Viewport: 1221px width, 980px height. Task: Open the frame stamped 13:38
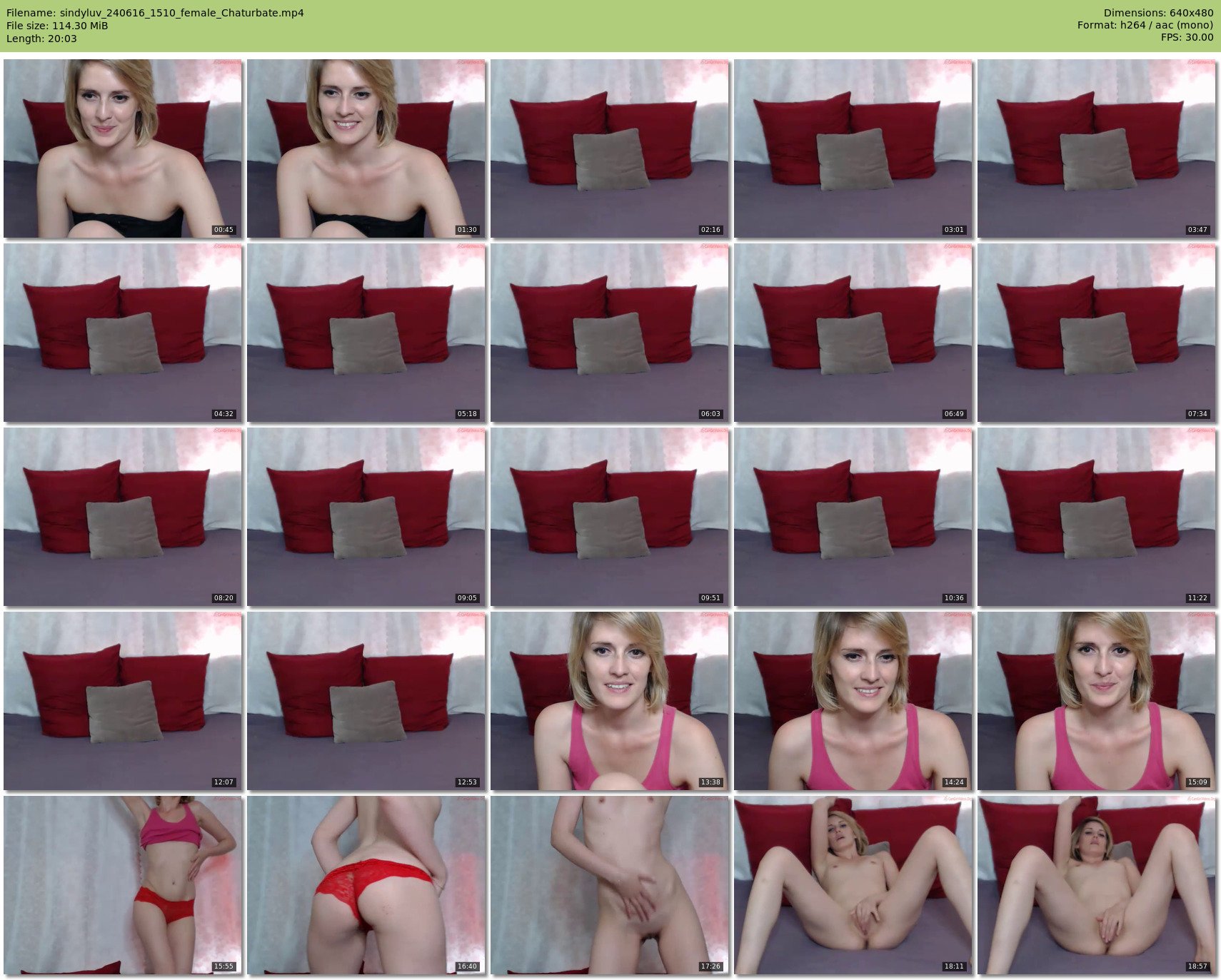pyautogui.click(x=610, y=701)
